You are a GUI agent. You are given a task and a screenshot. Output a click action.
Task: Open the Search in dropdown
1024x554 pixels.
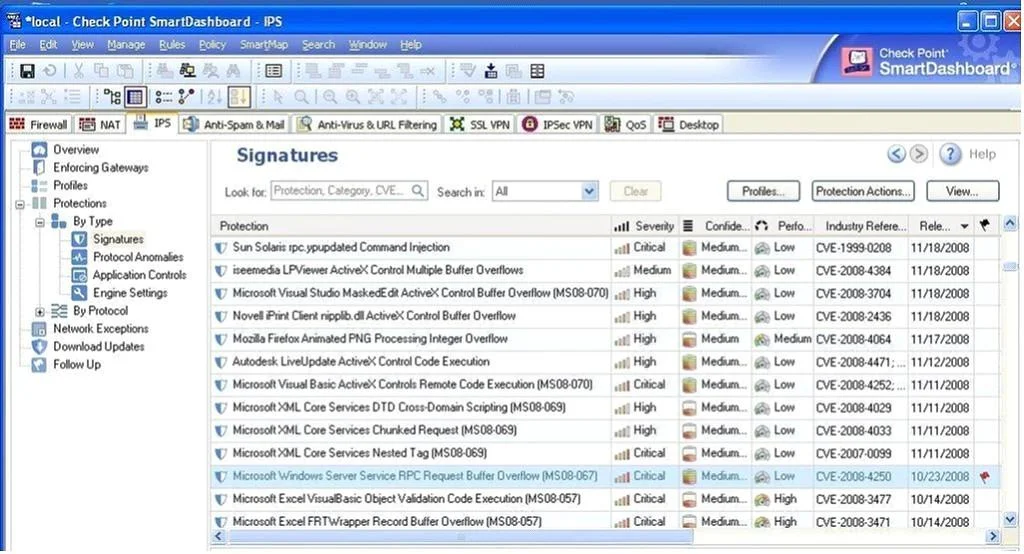589,191
